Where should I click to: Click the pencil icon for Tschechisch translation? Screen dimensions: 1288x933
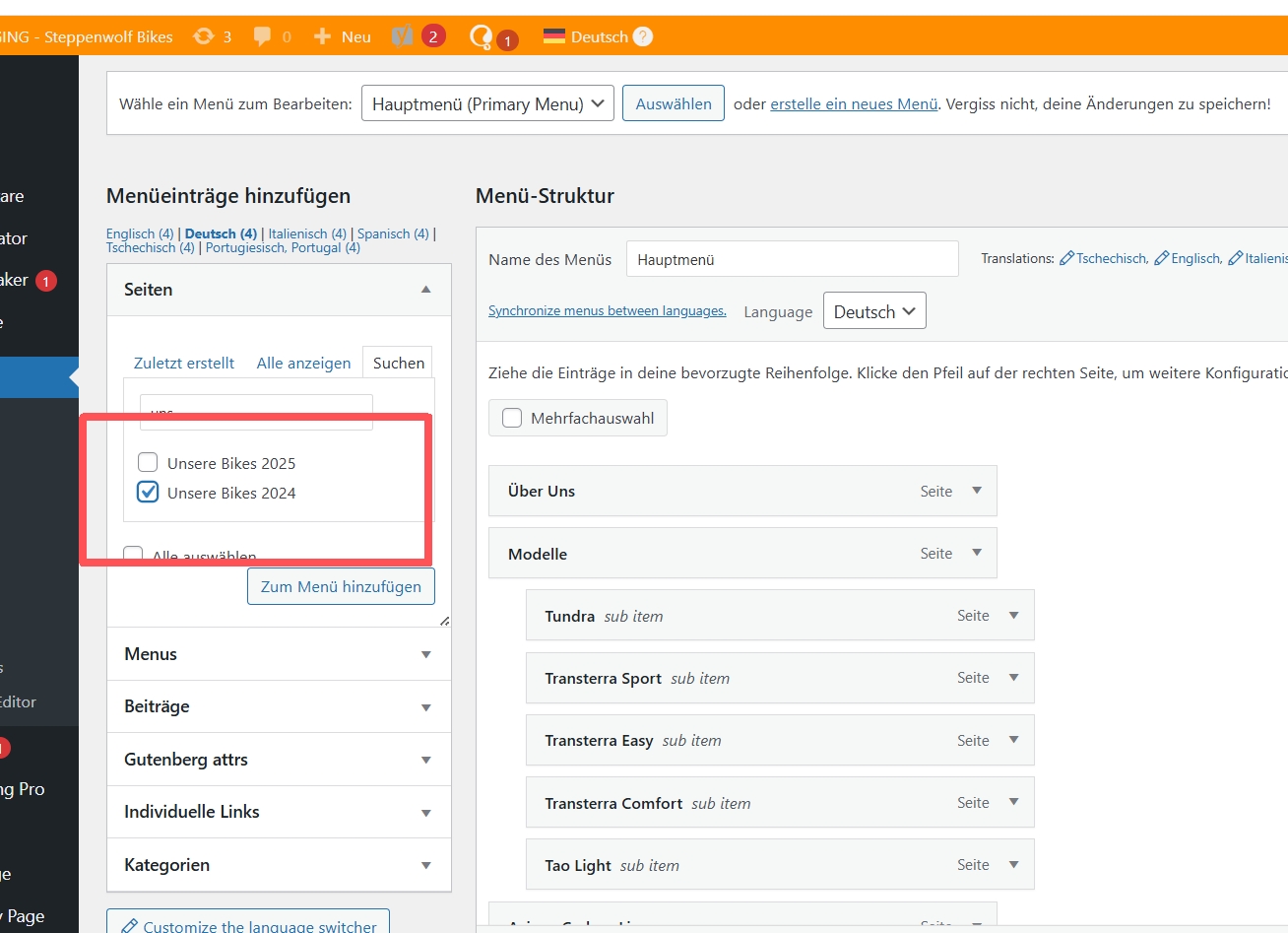1066,258
